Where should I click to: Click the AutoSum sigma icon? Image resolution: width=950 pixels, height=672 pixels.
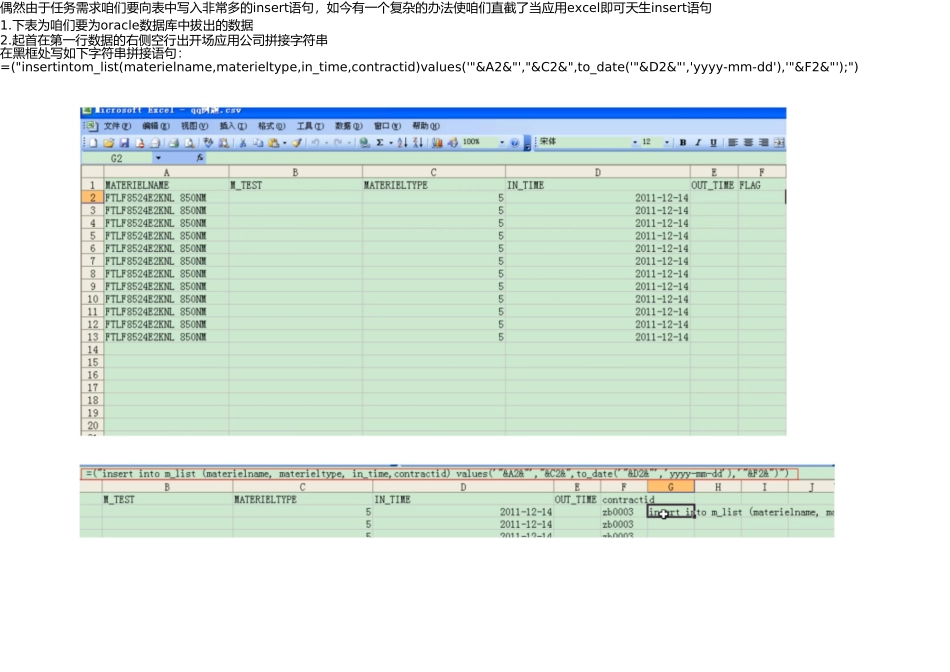(x=380, y=143)
